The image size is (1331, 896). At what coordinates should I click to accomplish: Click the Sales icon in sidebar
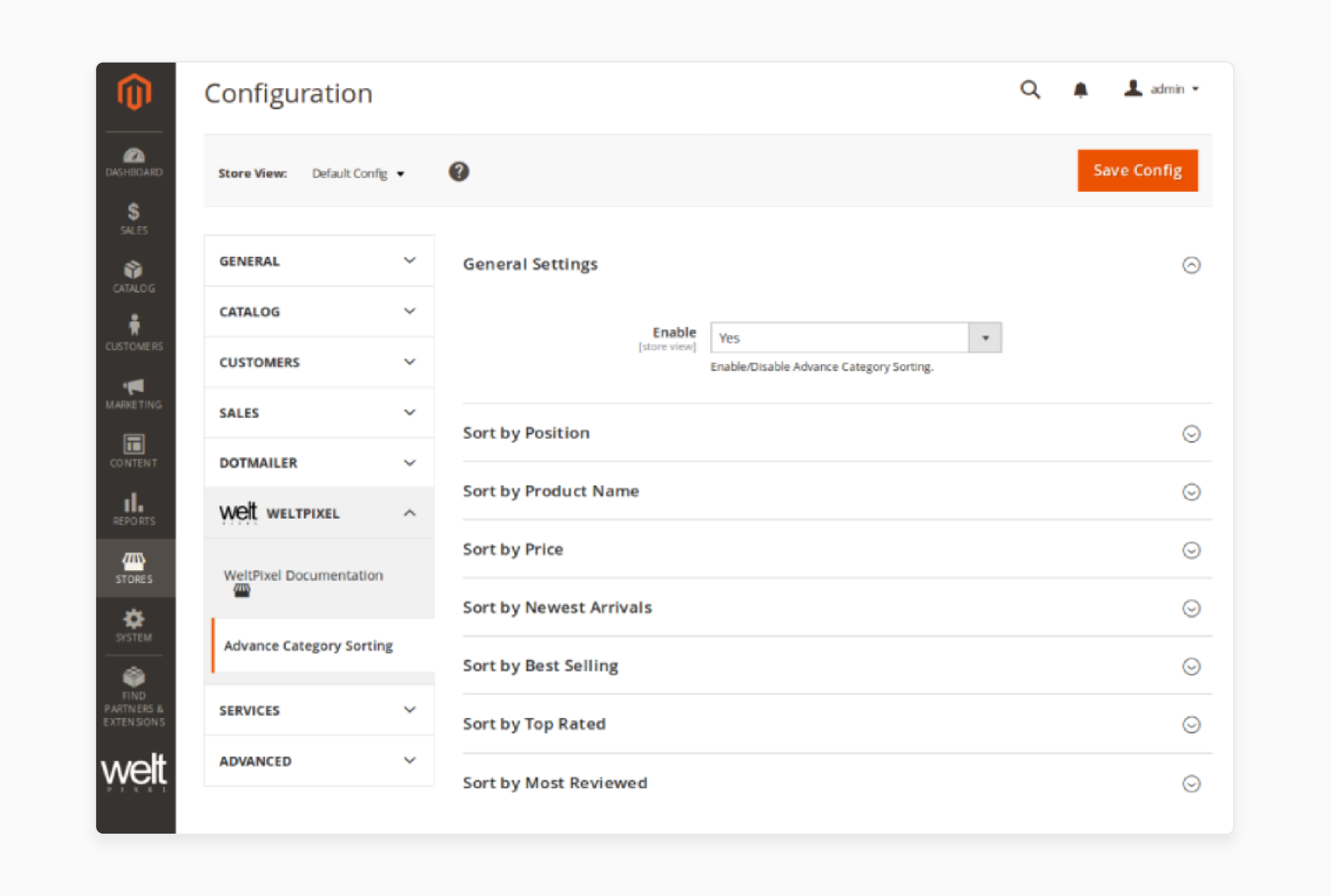tap(134, 218)
